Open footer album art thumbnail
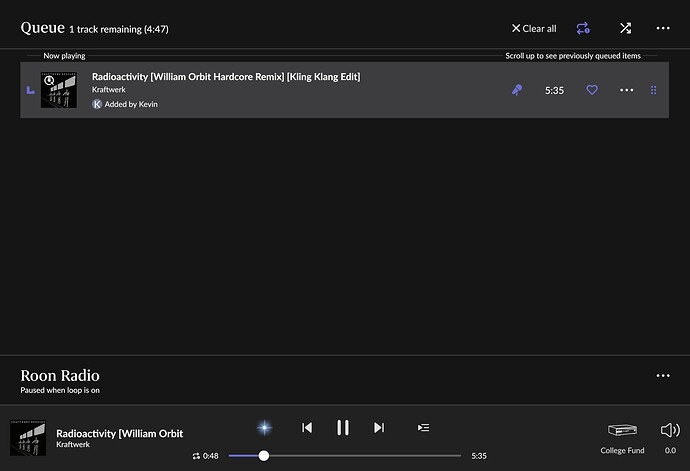The width and height of the screenshot is (690, 471). (28, 438)
